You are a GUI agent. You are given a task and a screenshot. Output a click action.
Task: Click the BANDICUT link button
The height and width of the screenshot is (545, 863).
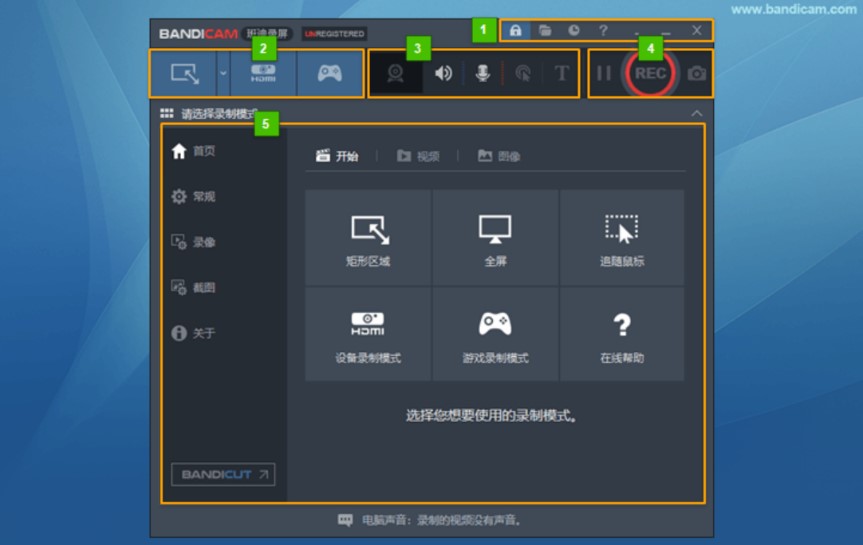(223, 475)
